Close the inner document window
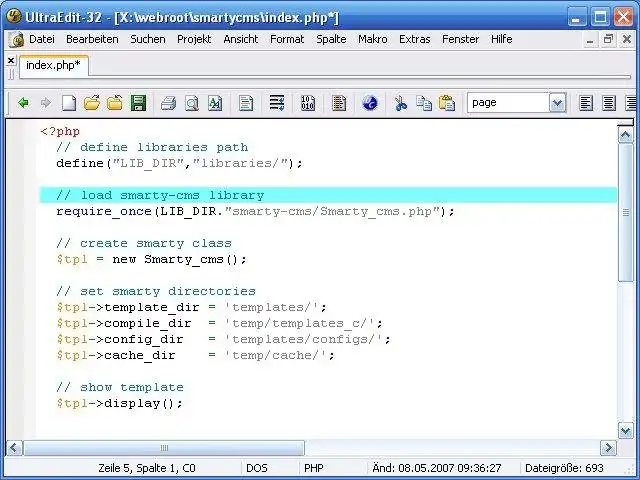 pos(627,40)
